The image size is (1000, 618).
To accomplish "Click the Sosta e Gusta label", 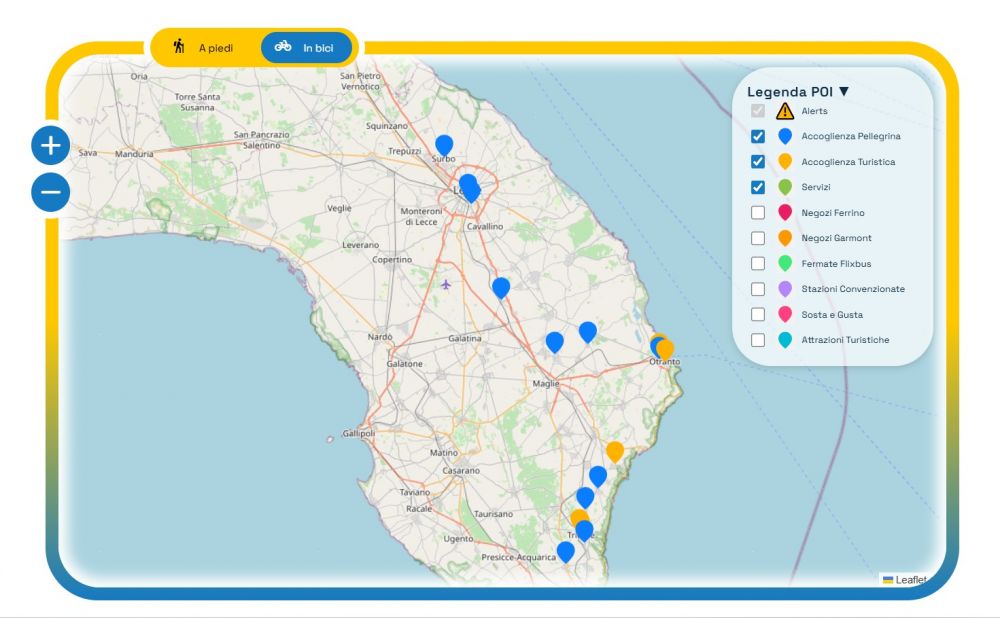I will click(x=832, y=315).
